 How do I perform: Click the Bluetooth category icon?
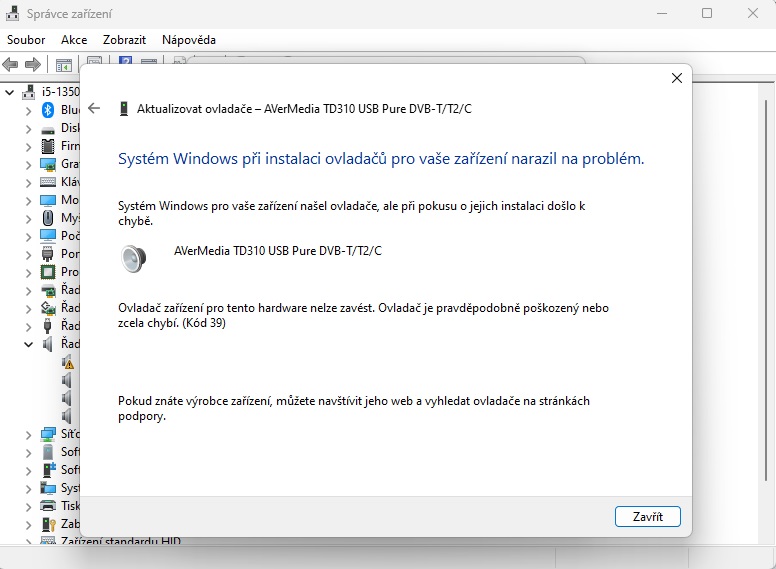(x=47, y=110)
